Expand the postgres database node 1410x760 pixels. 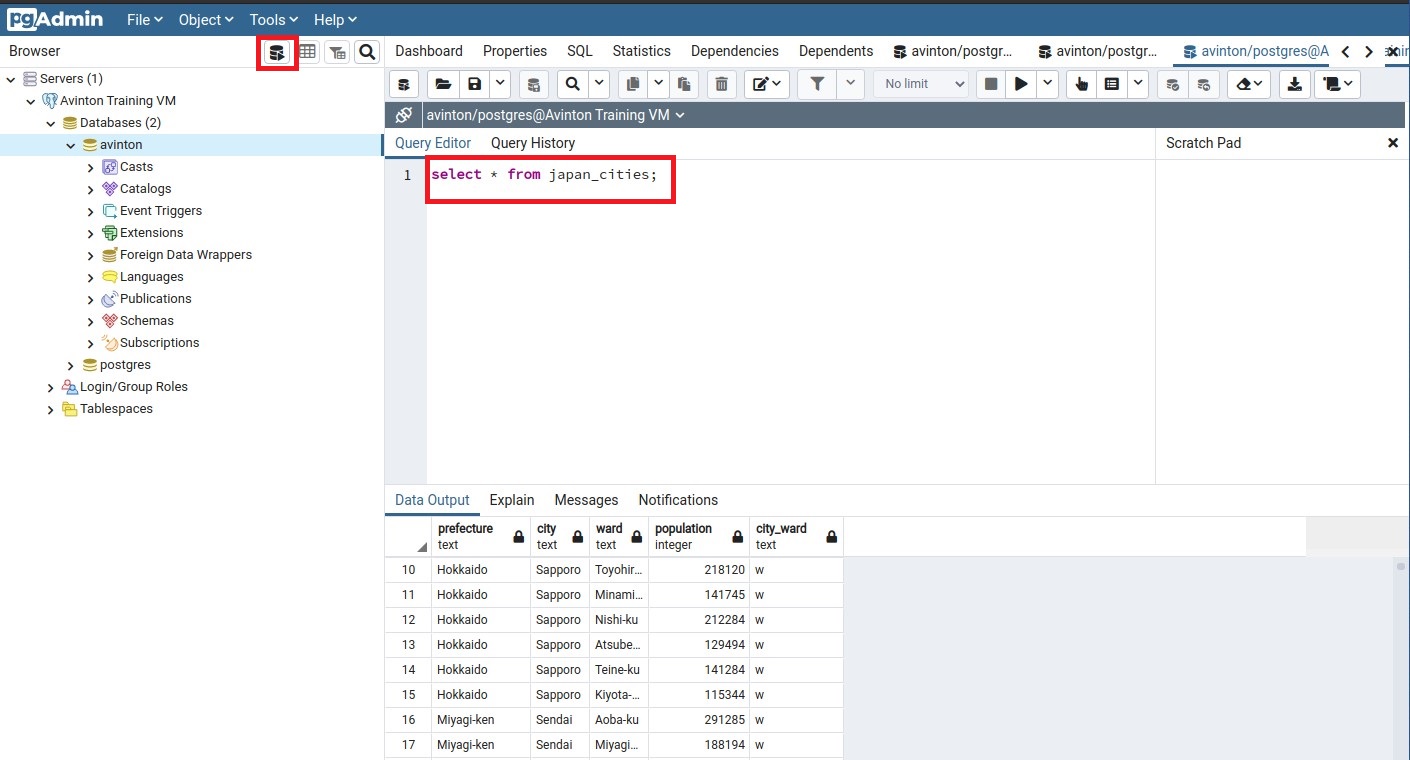71,365
